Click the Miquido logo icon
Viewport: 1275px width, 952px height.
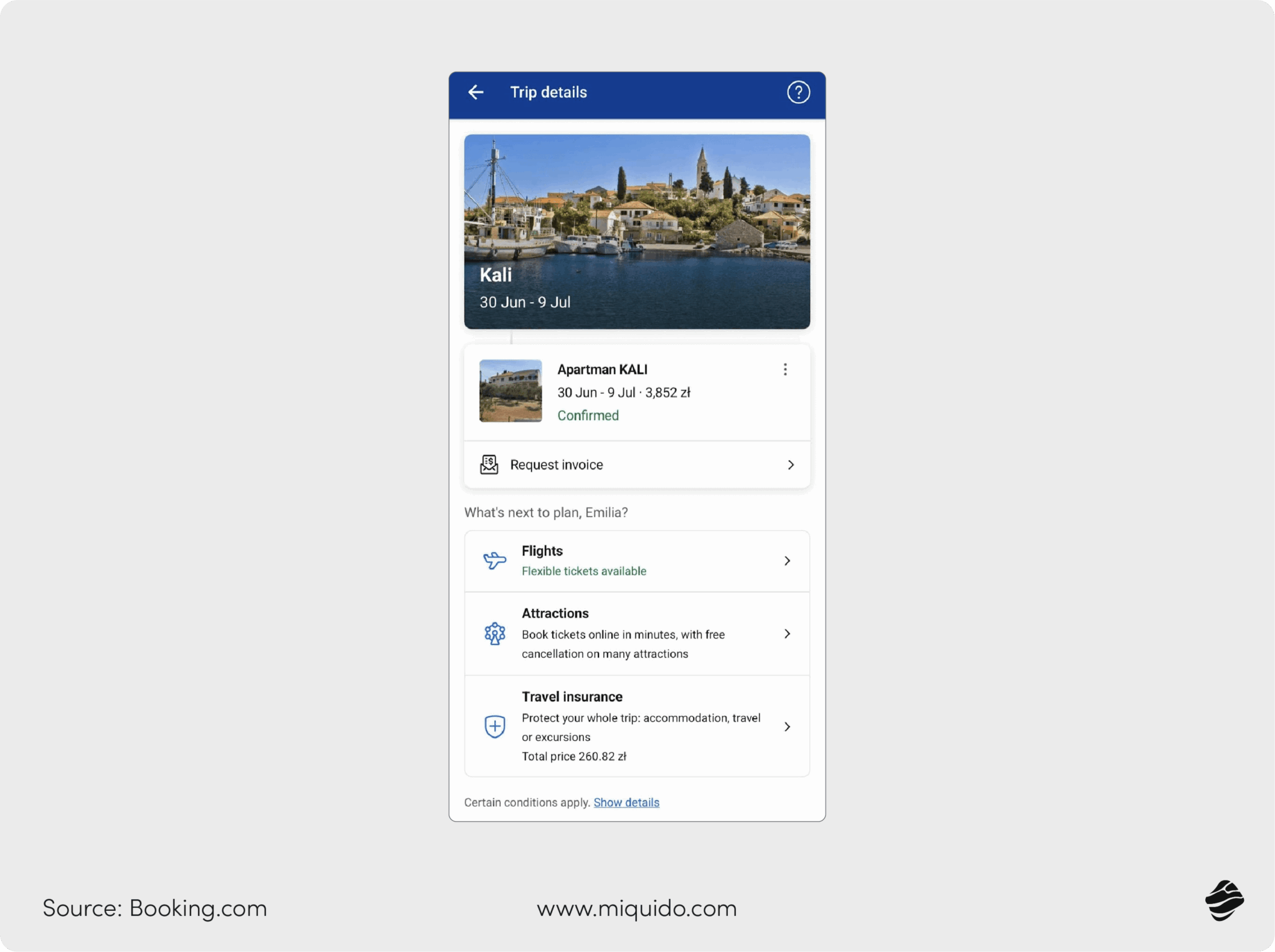pos(1224,900)
